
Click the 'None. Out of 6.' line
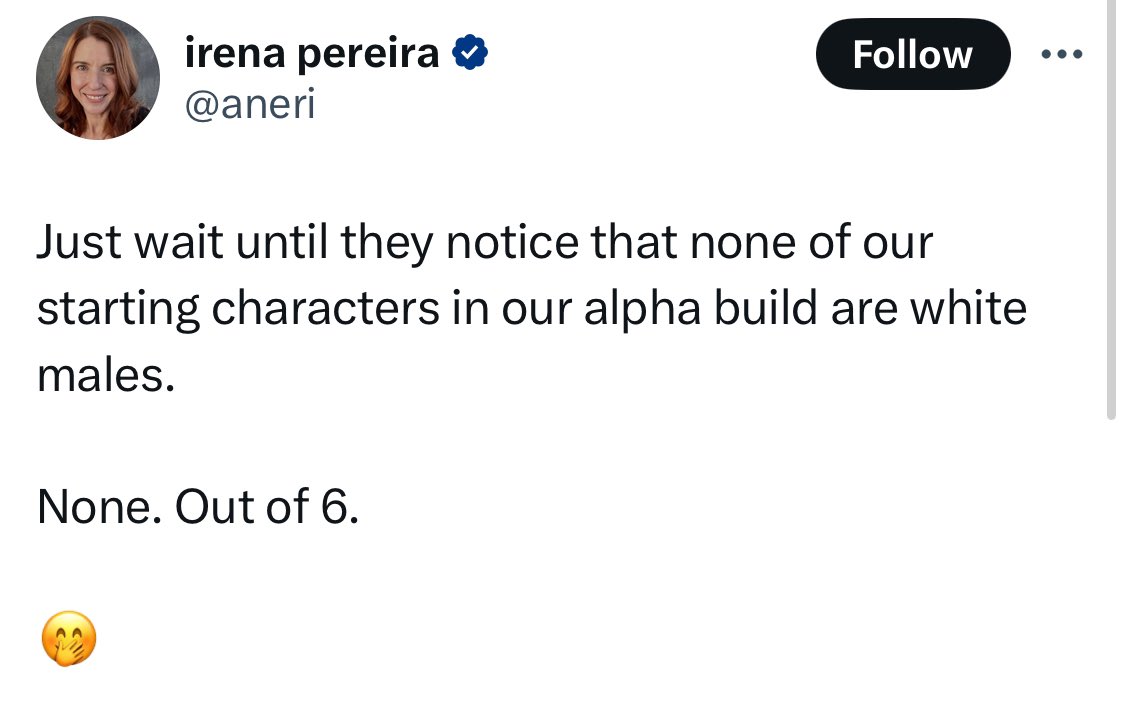click(x=197, y=507)
